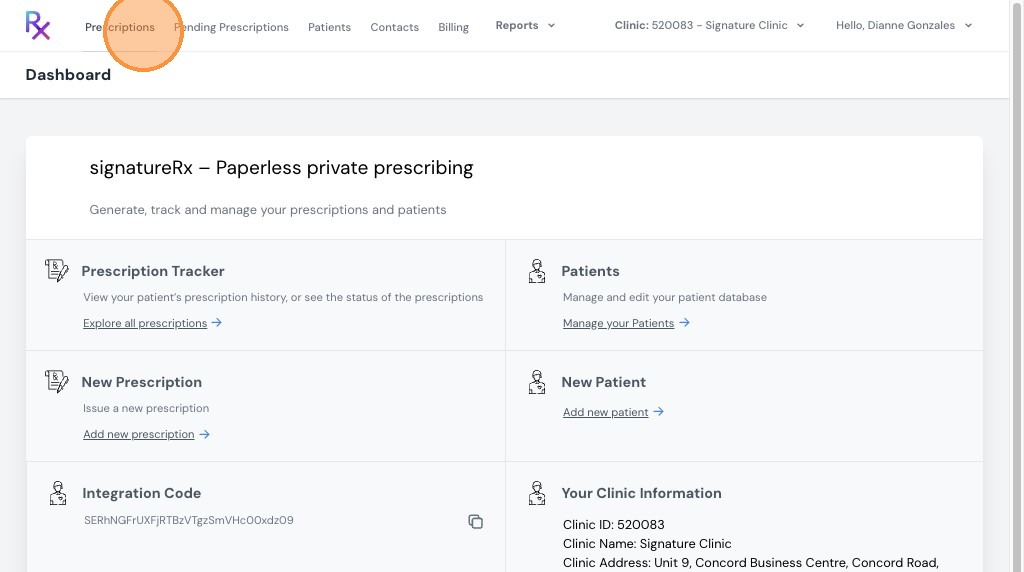This screenshot has width=1024, height=572.
Task: Click the Prescription Tracker scroll icon
Action: 56,270
